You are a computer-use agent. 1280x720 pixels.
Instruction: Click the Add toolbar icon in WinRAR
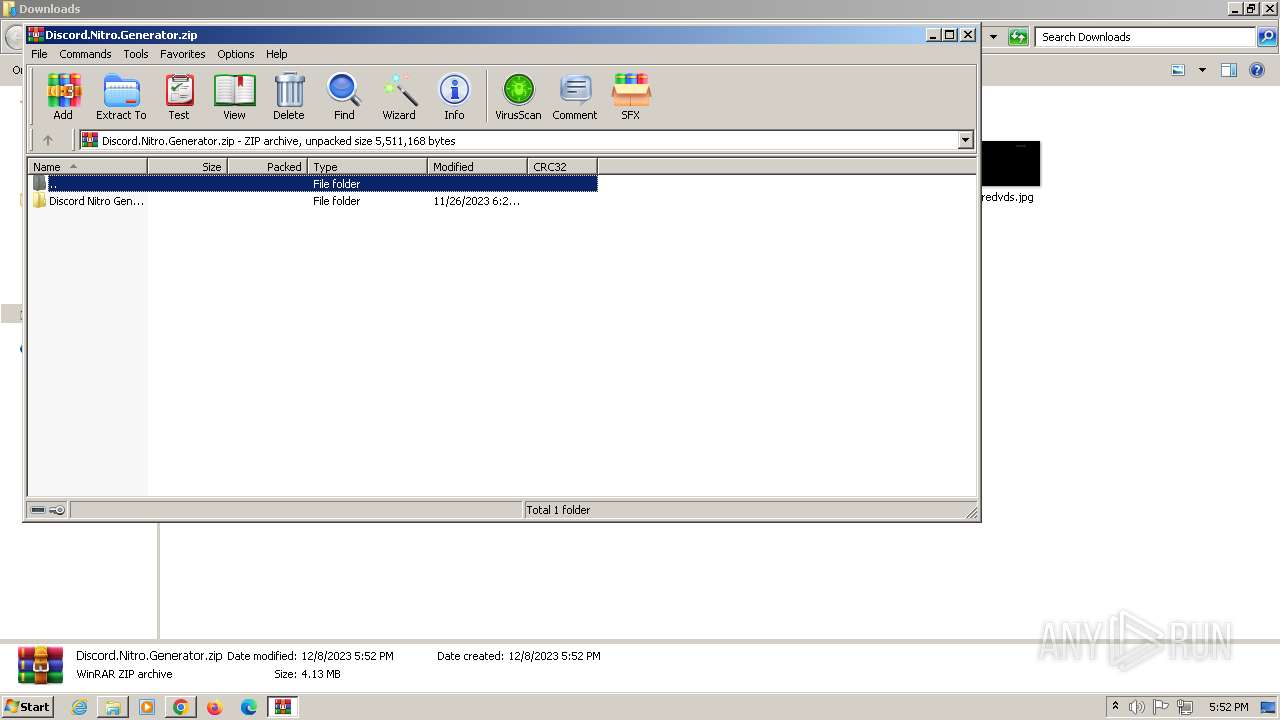[63, 97]
